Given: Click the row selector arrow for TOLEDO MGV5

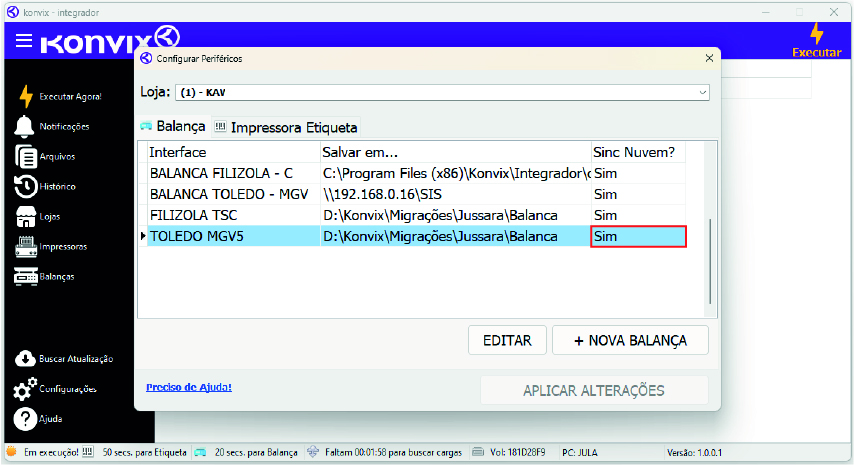Looking at the screenshot, I should (x=143, y=236).
